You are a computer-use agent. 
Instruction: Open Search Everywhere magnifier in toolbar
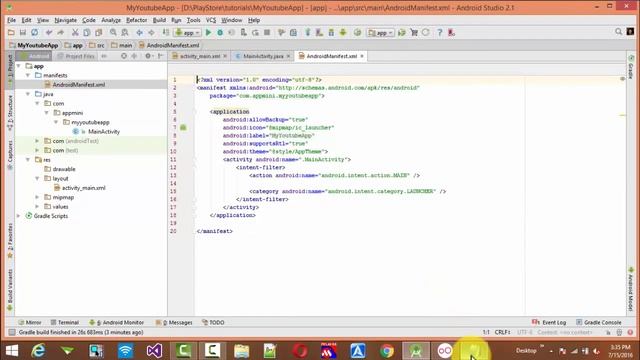(618, 31)
